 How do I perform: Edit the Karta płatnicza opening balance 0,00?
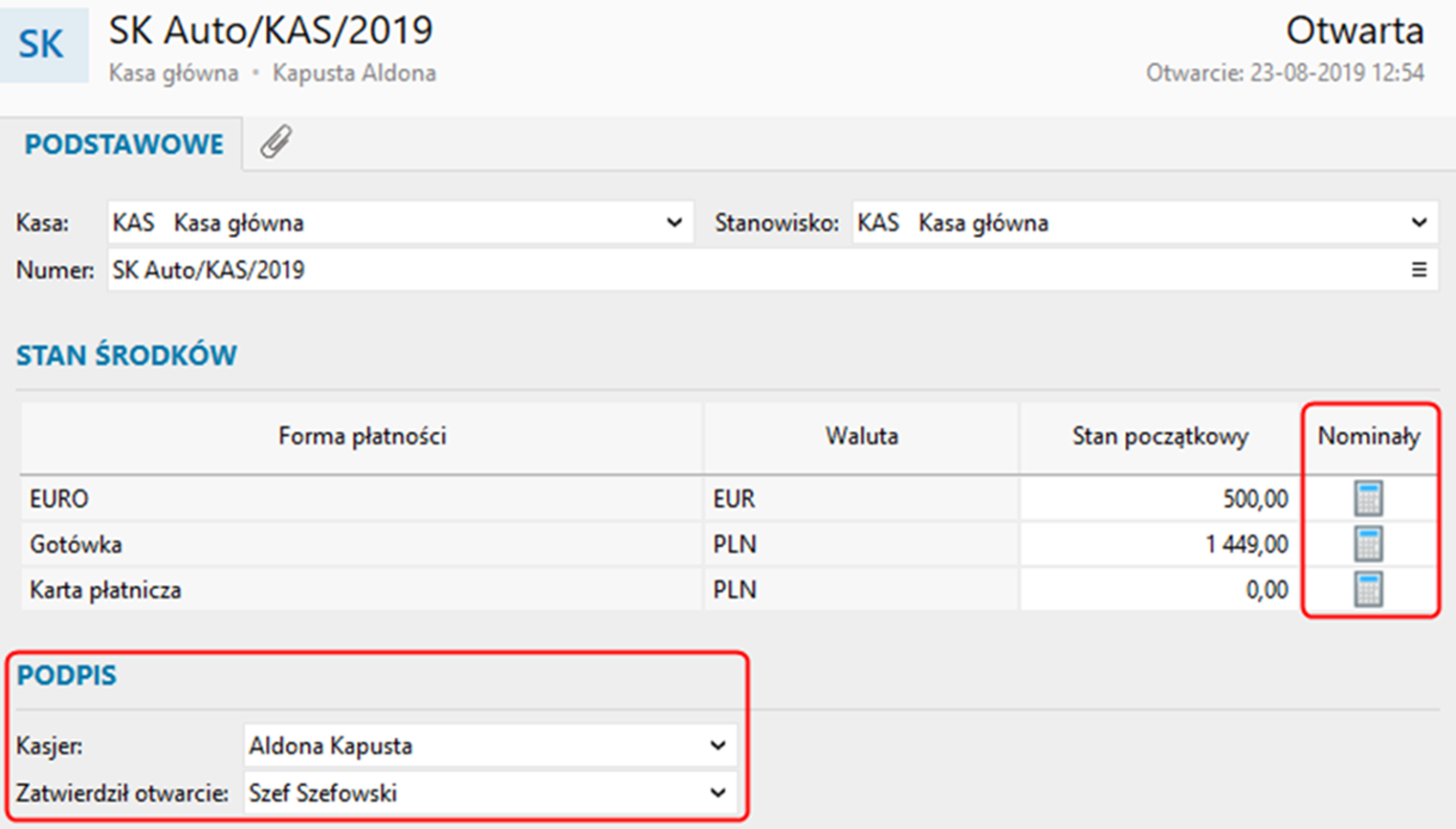coord(1158,590)
